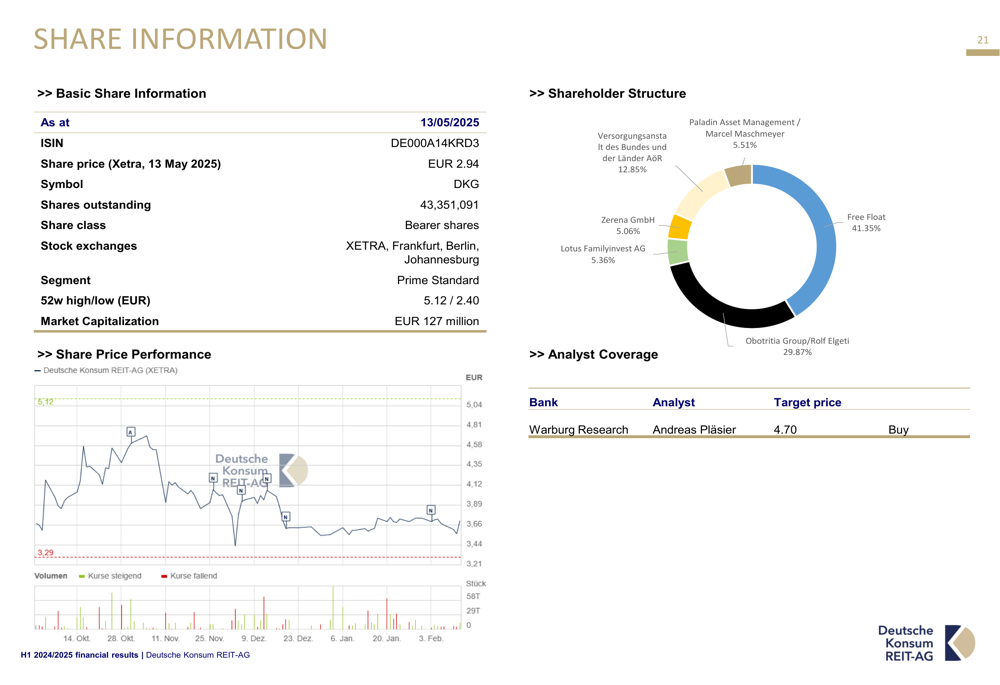
Task: Click the 'Stock exchanges' row label
Action: (x=89, y=246)
